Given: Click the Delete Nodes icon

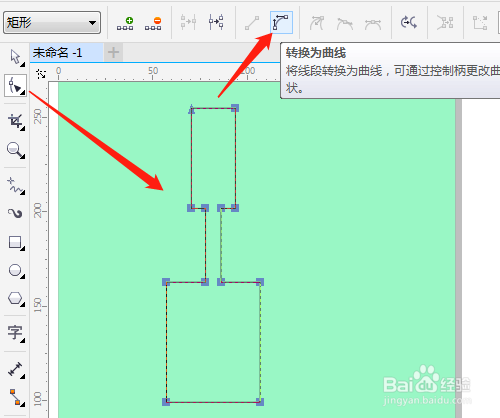Looking at the screenshot, I should [x=153, y=23].
